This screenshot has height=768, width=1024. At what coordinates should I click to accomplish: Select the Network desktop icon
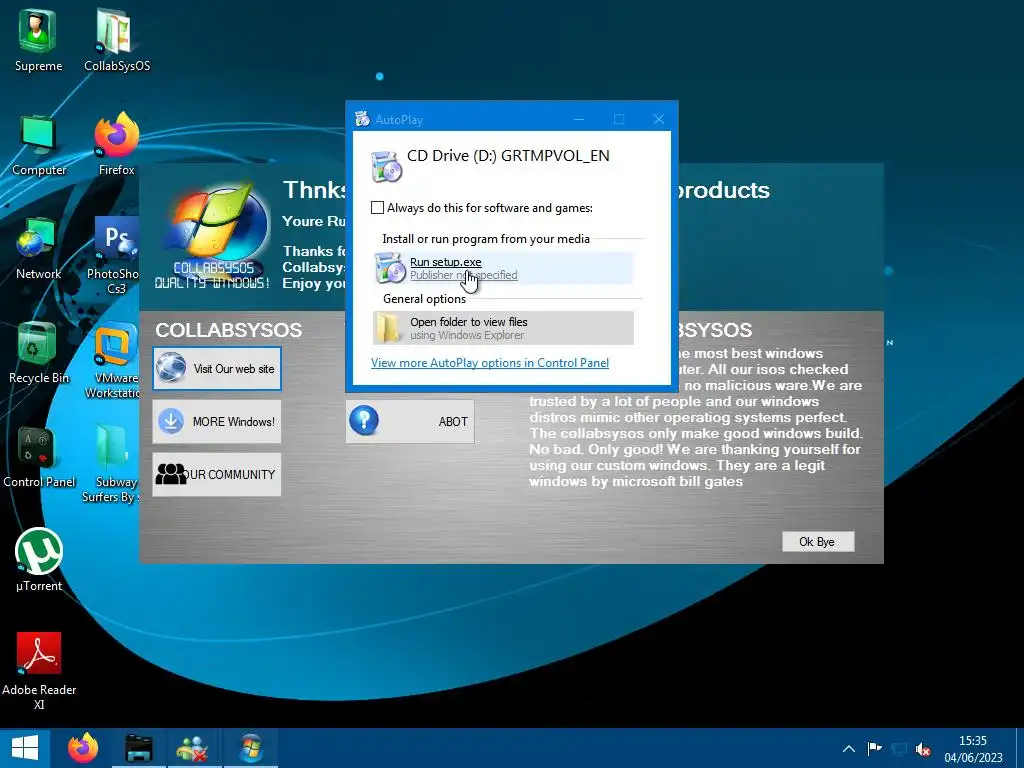(38, 249)
